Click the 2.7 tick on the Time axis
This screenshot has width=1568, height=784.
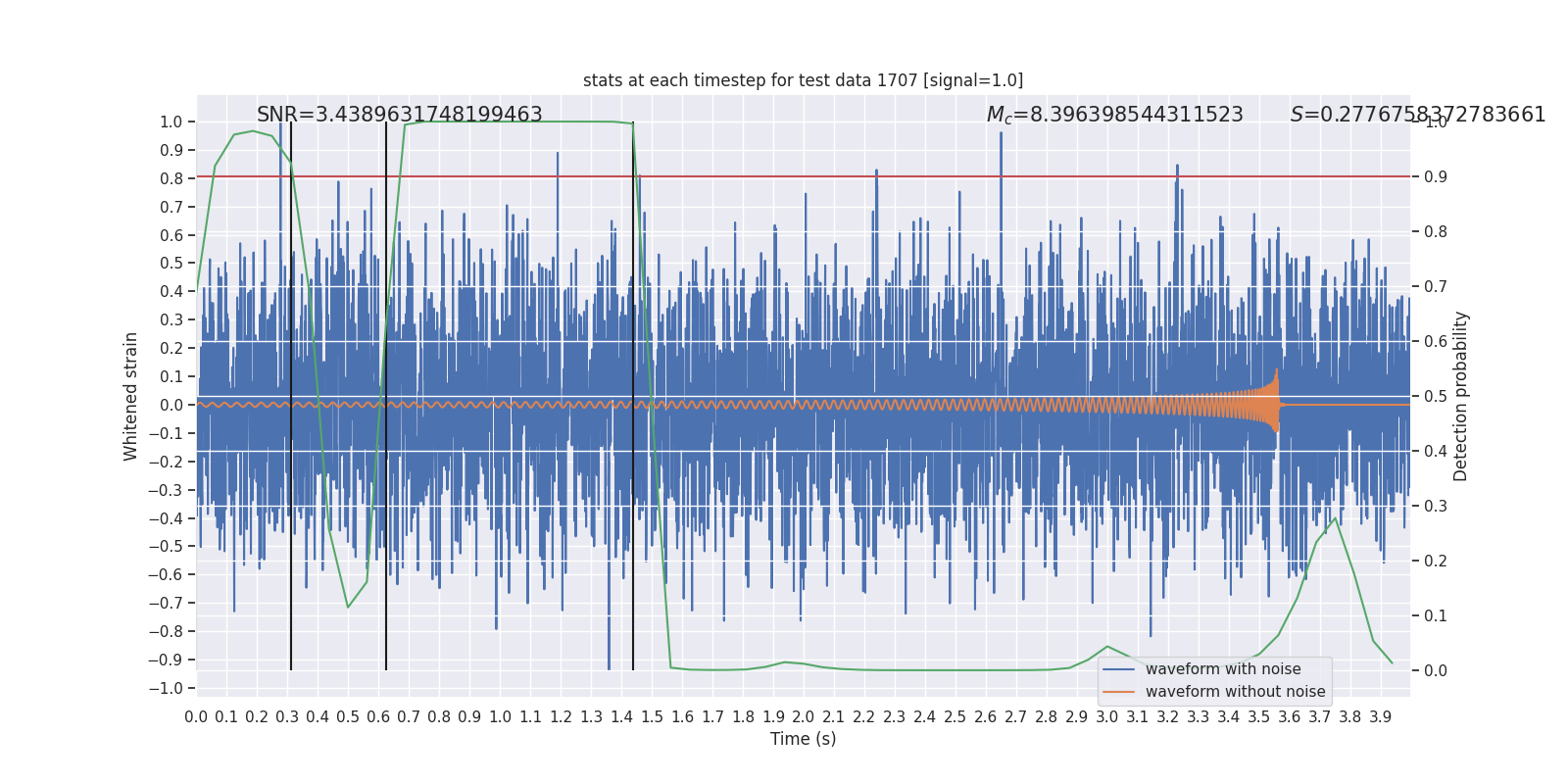pyautogui.click(x=1016, y=717)
